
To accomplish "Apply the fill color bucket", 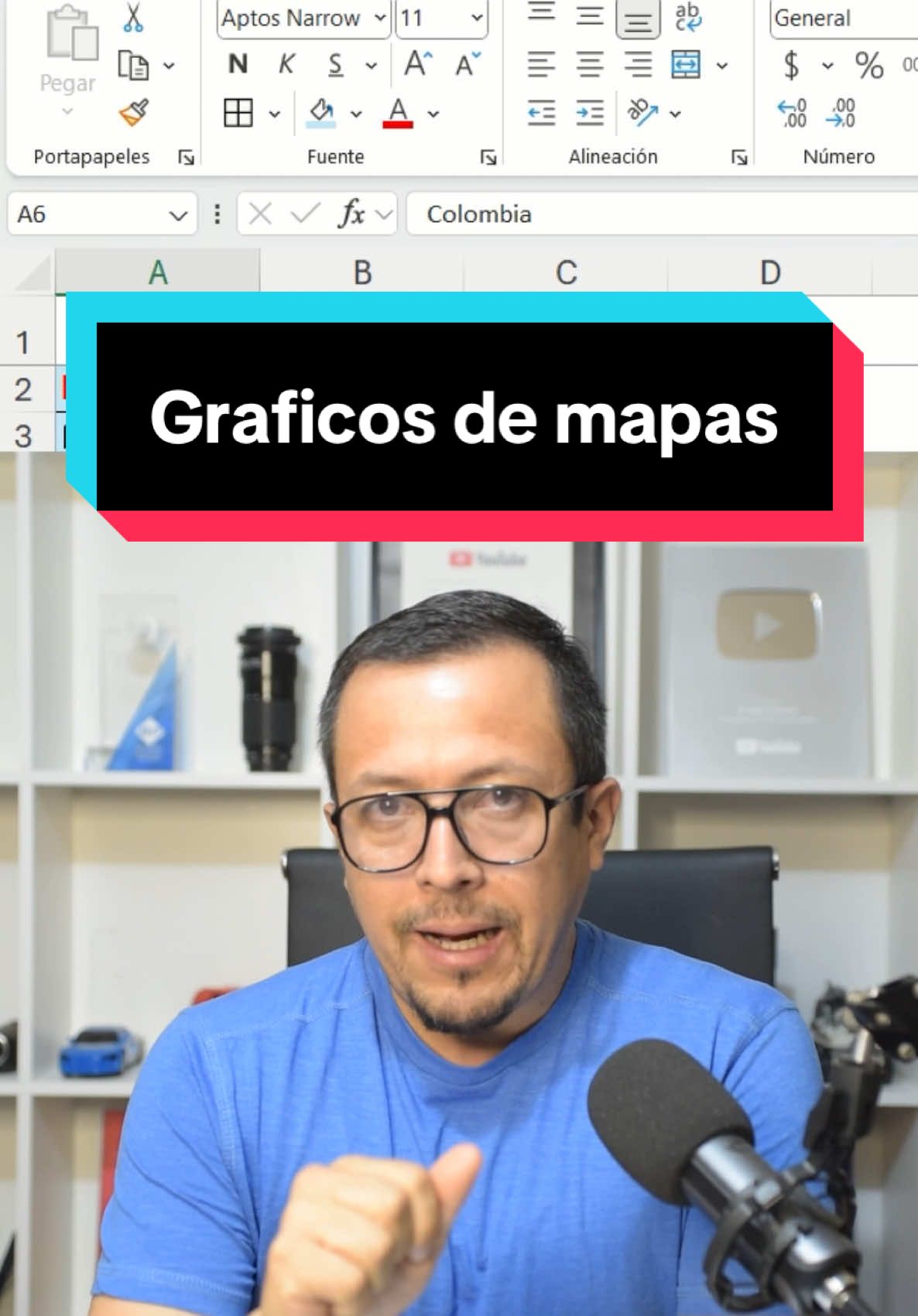I will [321, 113].
